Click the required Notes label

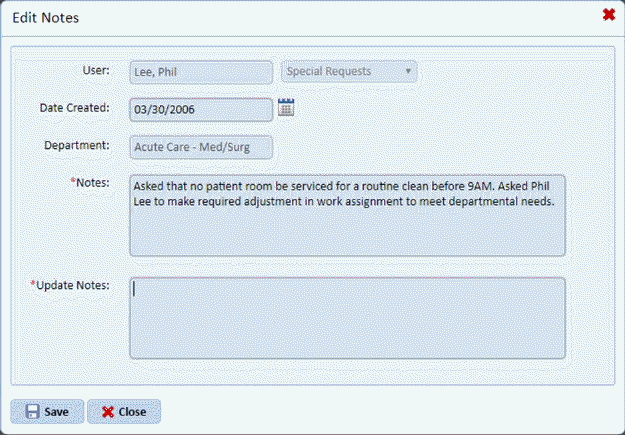[90, 183]
